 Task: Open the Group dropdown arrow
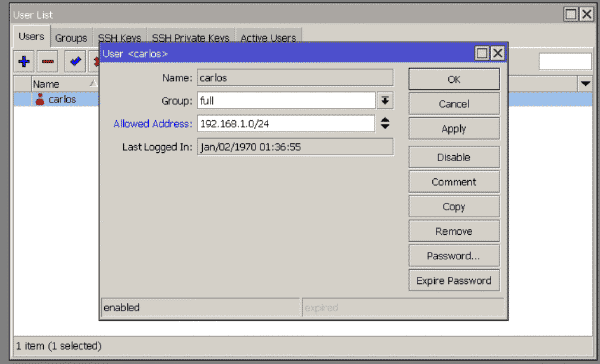pyautogui.click(x=385, y=101)
